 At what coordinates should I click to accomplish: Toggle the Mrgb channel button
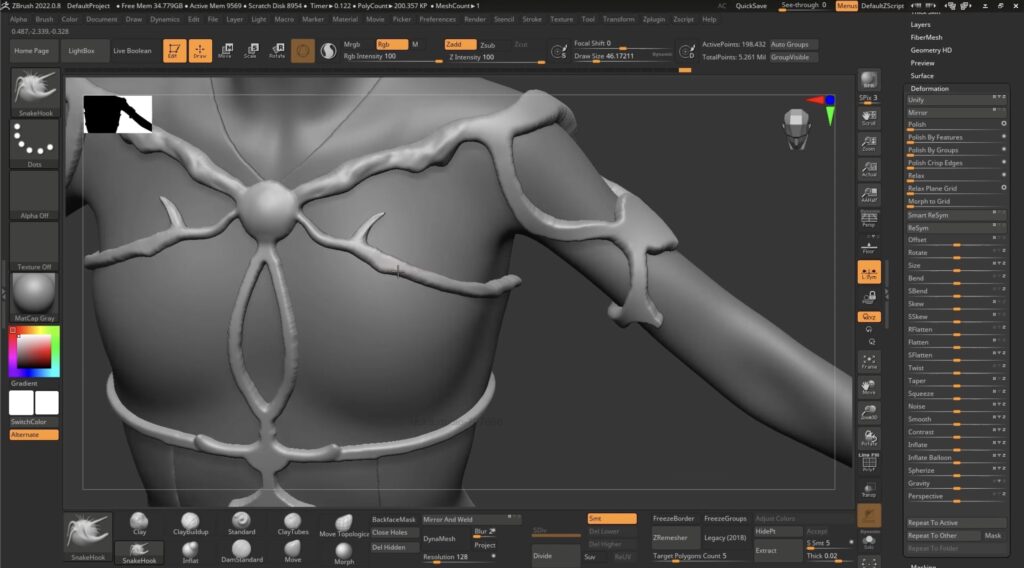352,45
